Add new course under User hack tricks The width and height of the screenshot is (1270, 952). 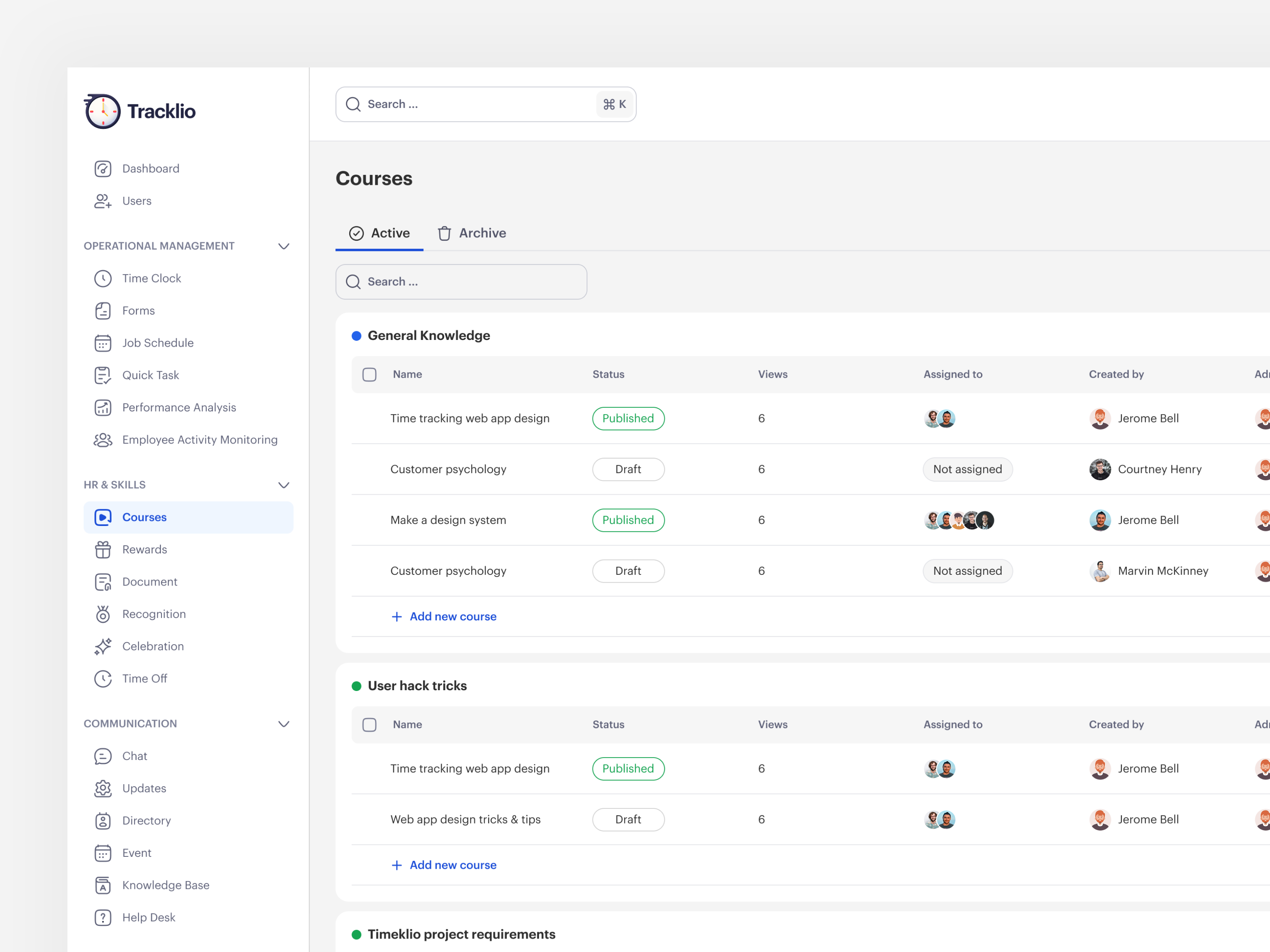tap(444, 865)
